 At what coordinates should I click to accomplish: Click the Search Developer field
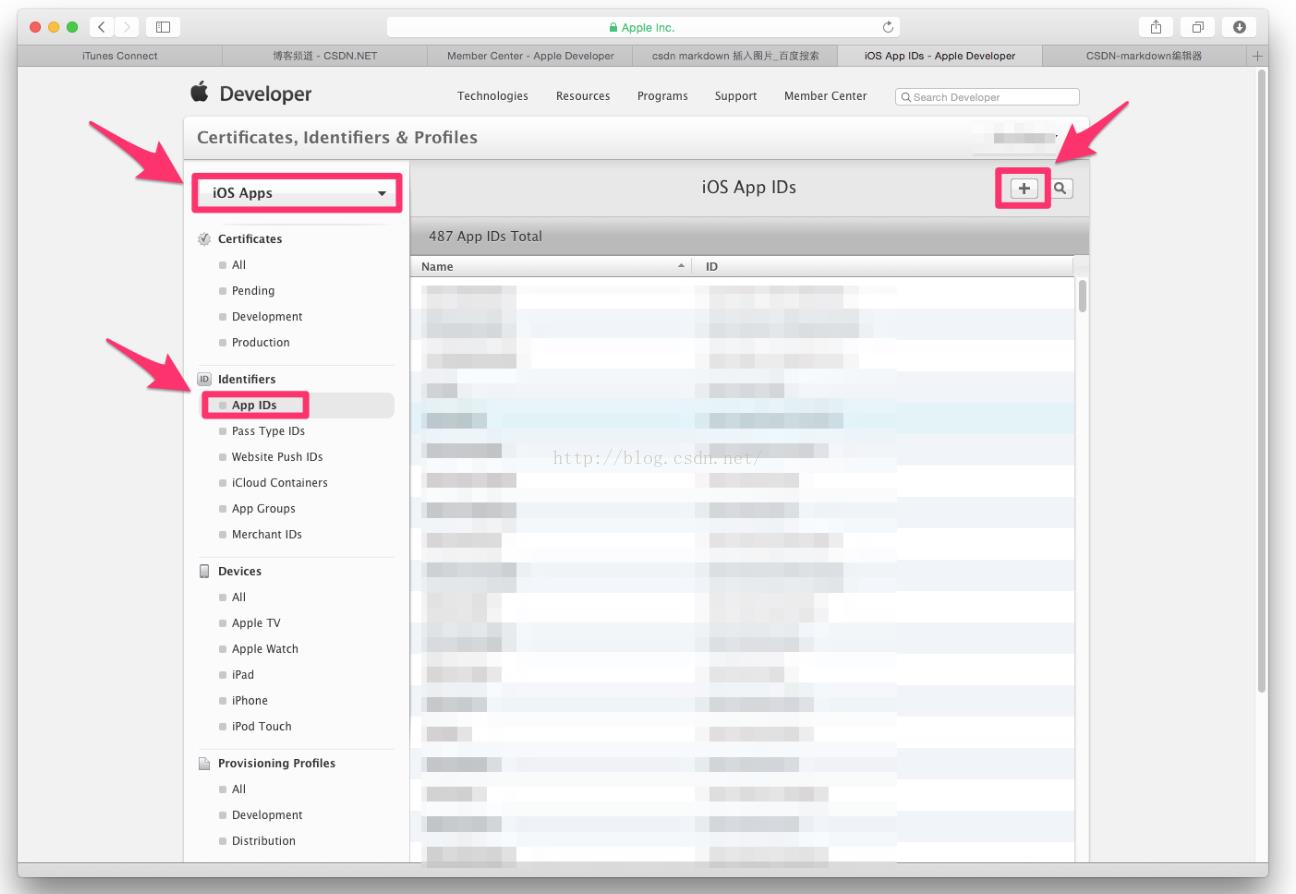click(987, 97)
